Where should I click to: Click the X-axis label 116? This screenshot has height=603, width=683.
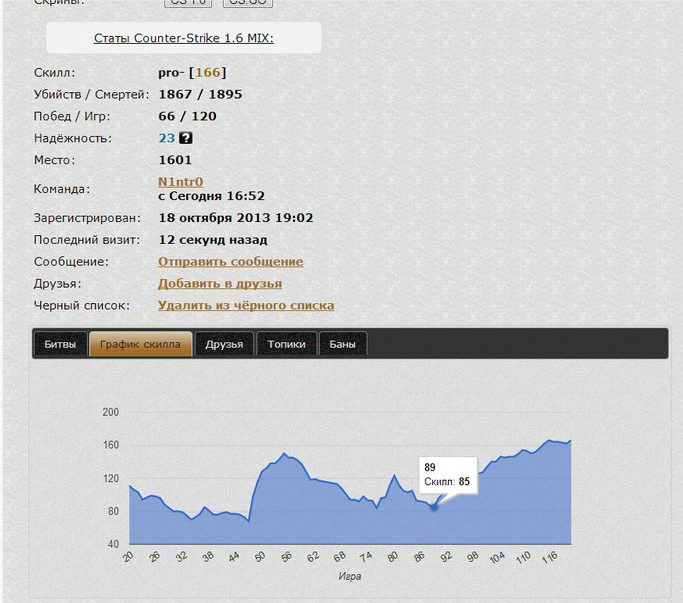click(550, 557)
